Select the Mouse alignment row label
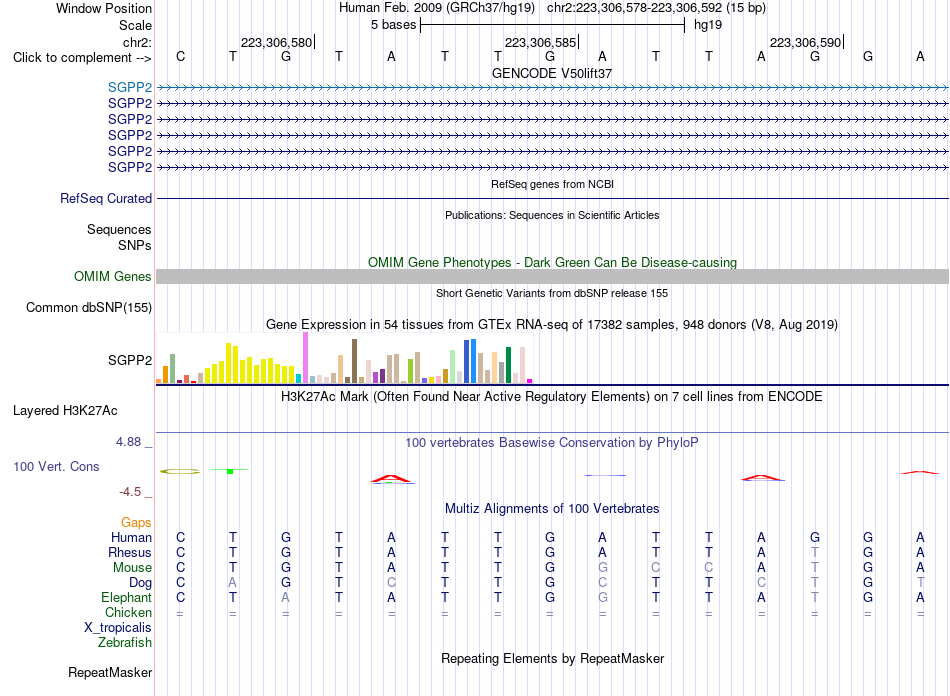Screen dimensions: 950x696 pos(132,568)
